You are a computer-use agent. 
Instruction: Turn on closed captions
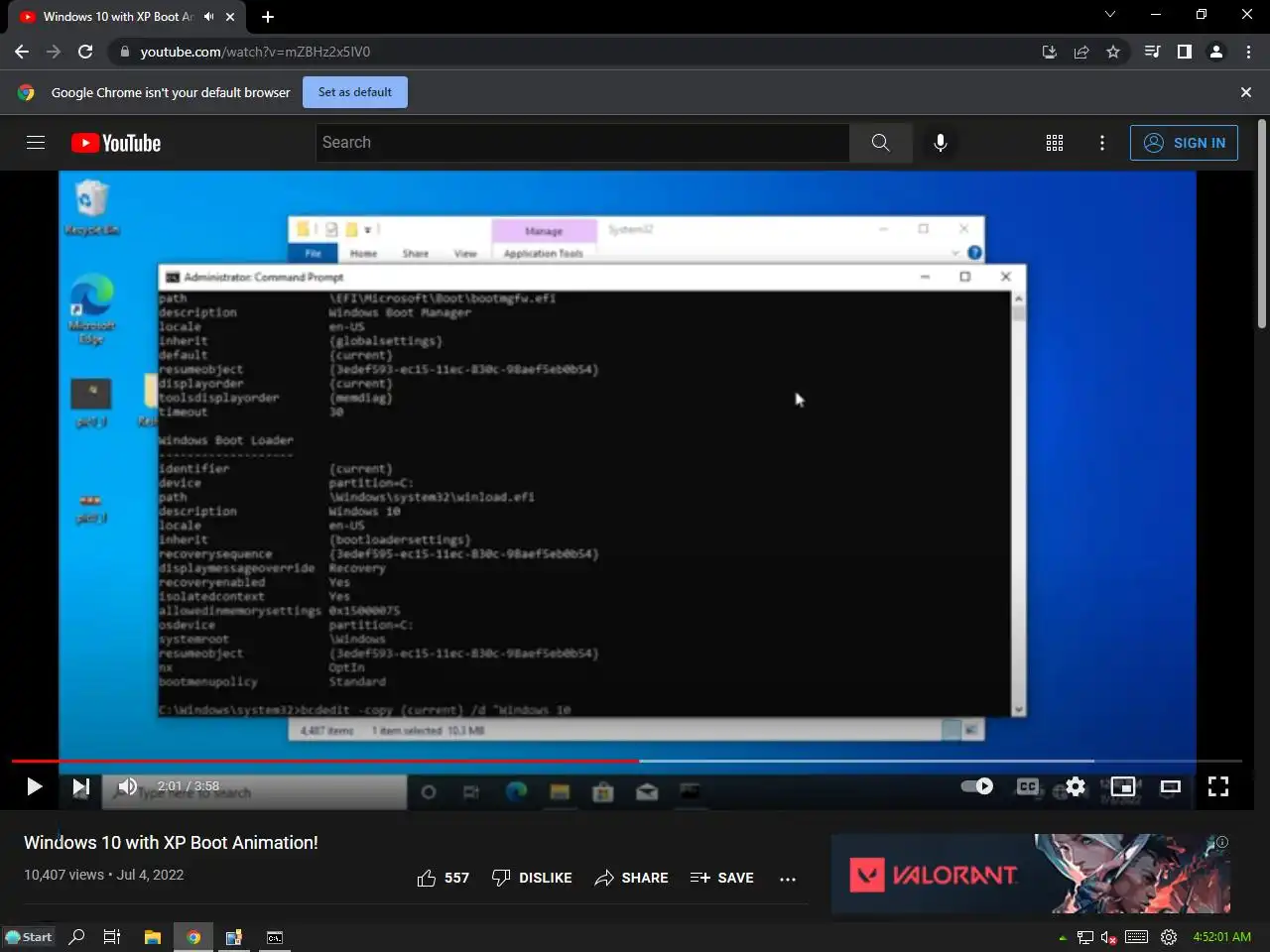(x=1028, y=786)
